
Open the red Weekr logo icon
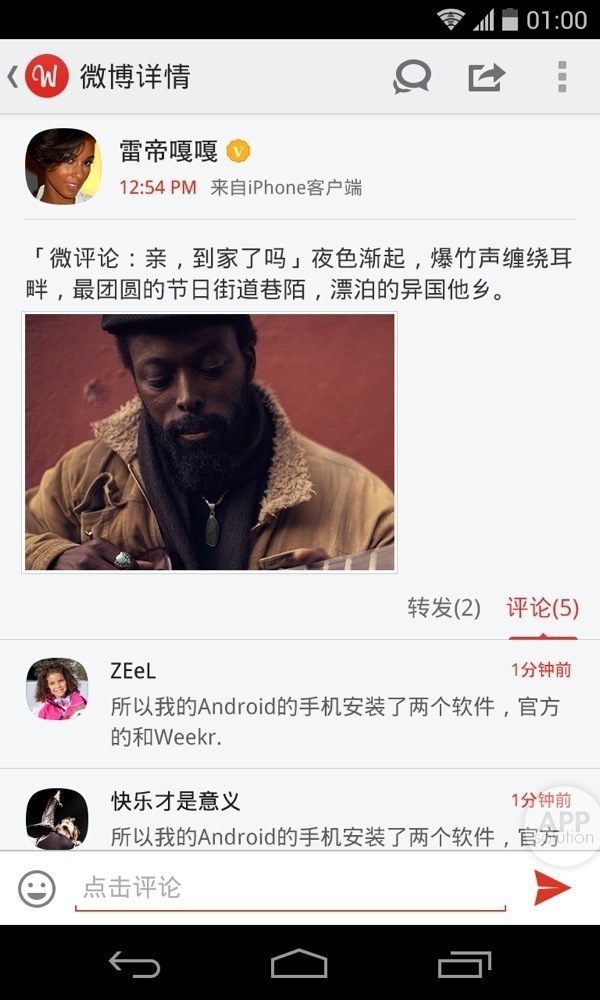[47, 77]
